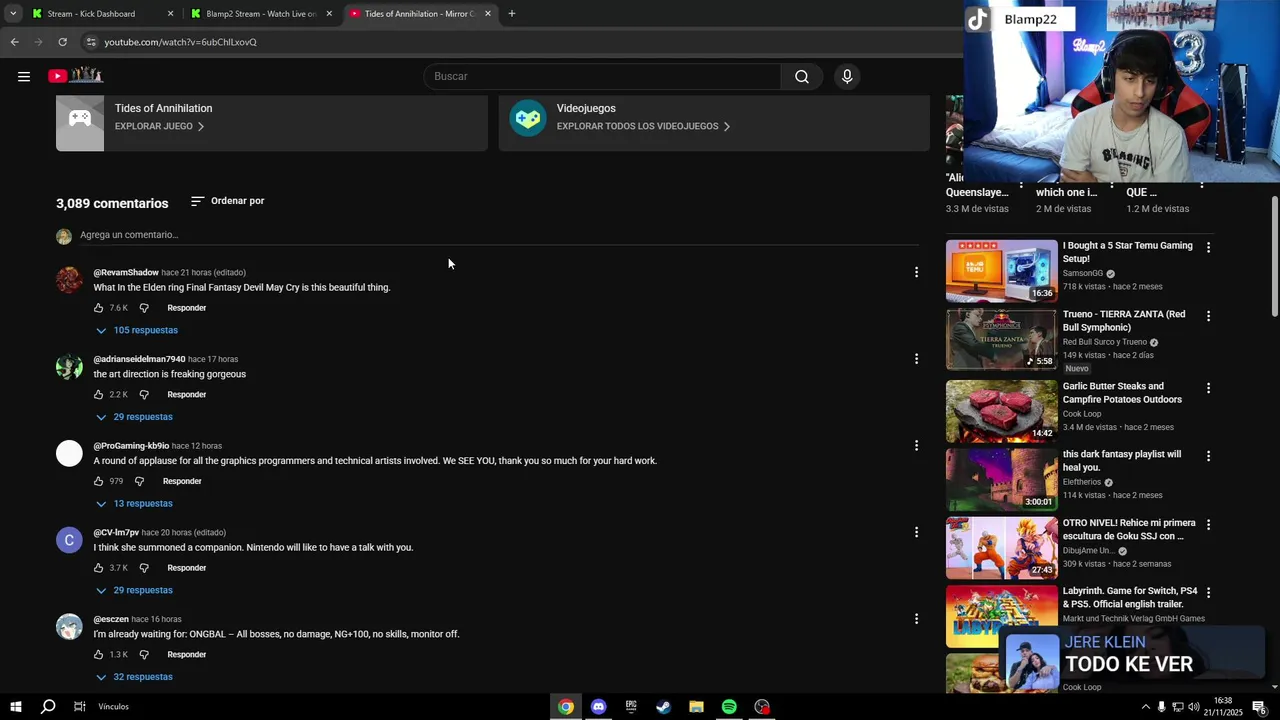Image resolution: width=1280 pixels, height=720 pixels.
Task: Open @adrianseidelman7940 channel link
Action: click(x=139, y=359)
